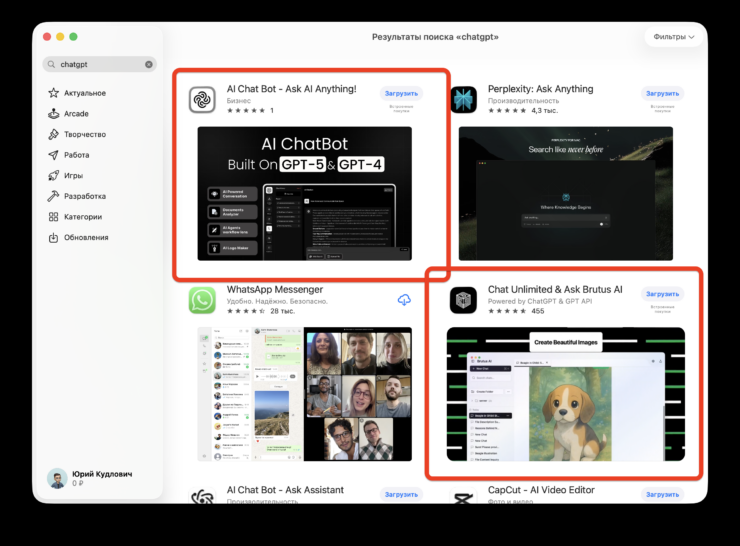
Task: Open the Актуальное sidebar section
Action: click(x=83, y=93)
